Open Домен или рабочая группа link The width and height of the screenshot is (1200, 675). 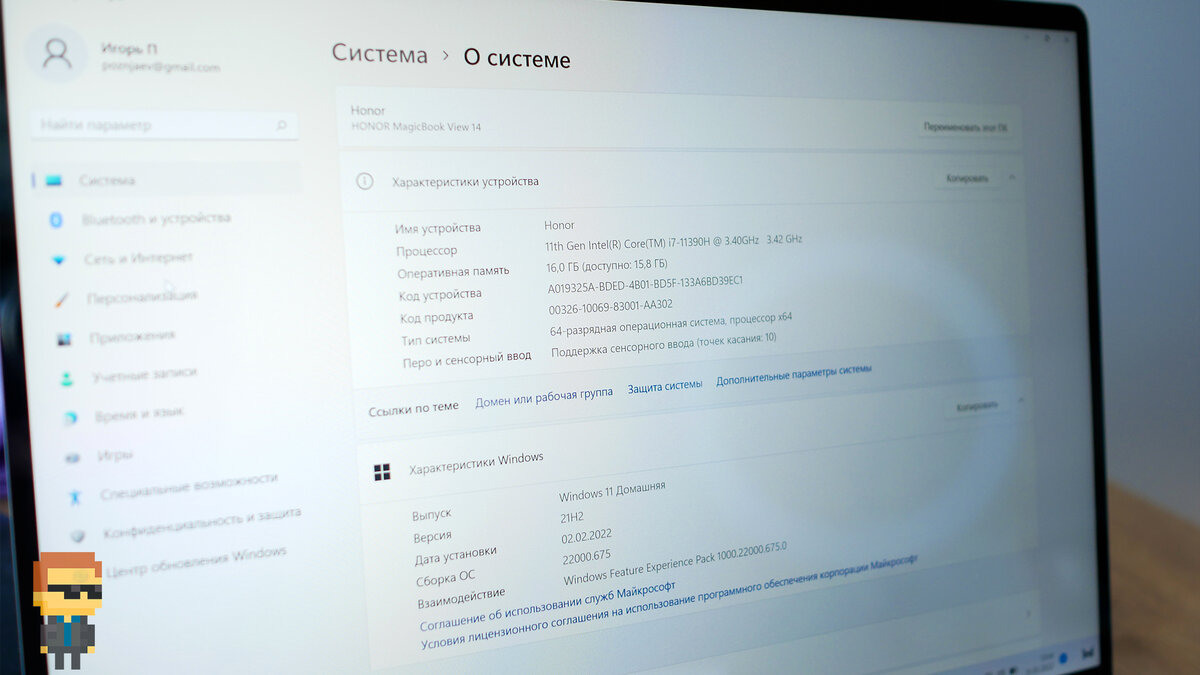tap(544, 396)
